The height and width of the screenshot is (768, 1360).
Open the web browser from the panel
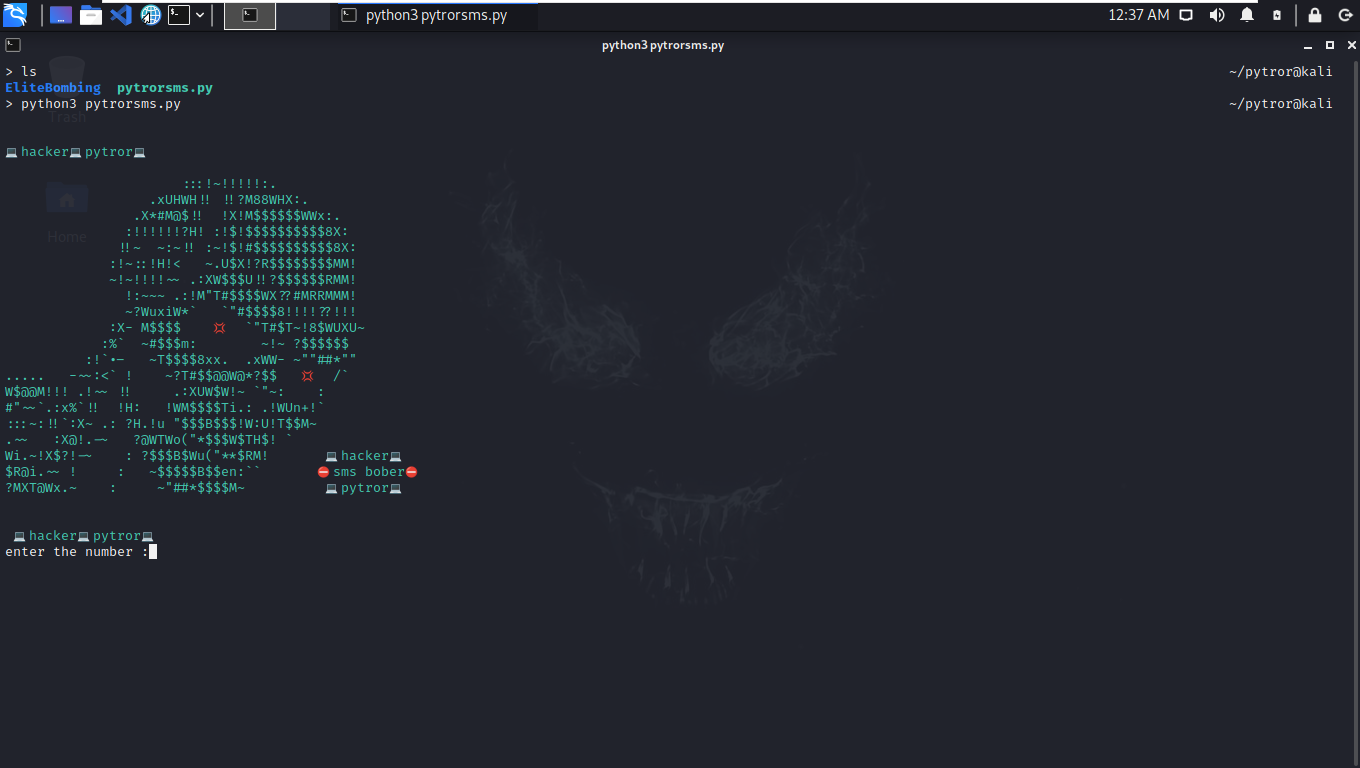[150, 15]
